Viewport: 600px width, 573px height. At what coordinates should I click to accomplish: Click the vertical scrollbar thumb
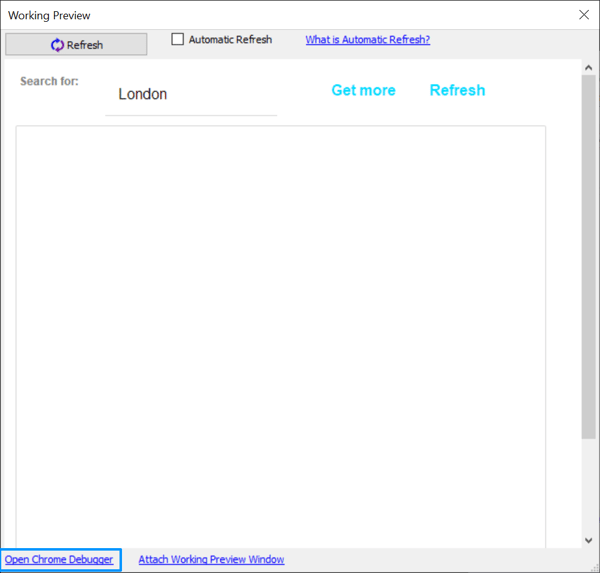point(589,250)
